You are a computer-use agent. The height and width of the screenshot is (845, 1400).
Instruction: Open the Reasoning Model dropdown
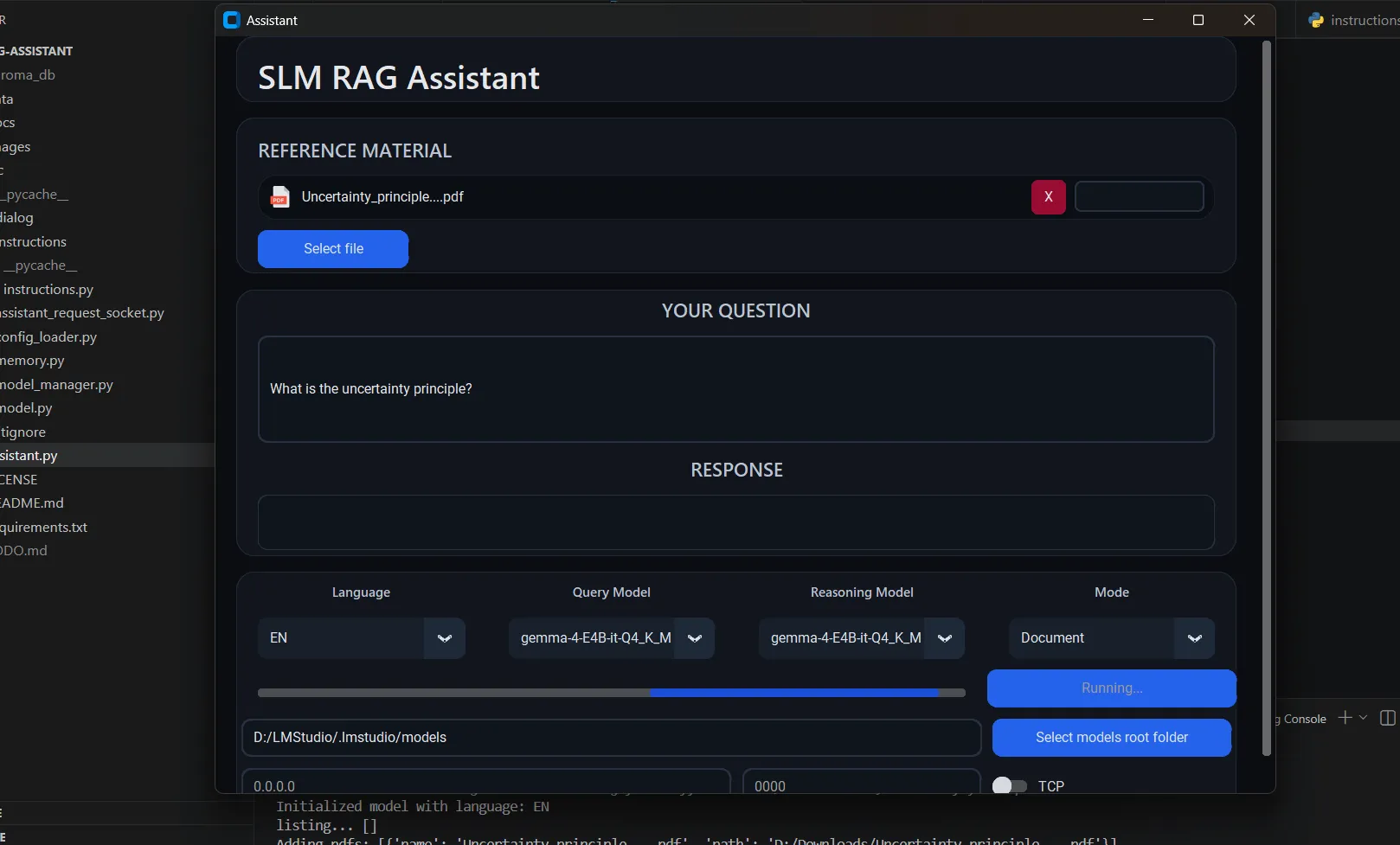coord(861,638)
